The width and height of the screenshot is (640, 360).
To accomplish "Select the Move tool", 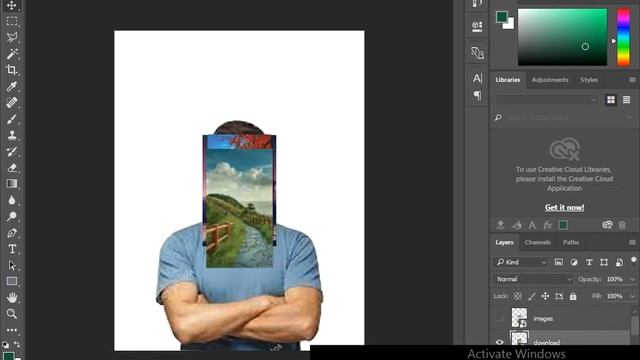I will [x=11, y=5].
